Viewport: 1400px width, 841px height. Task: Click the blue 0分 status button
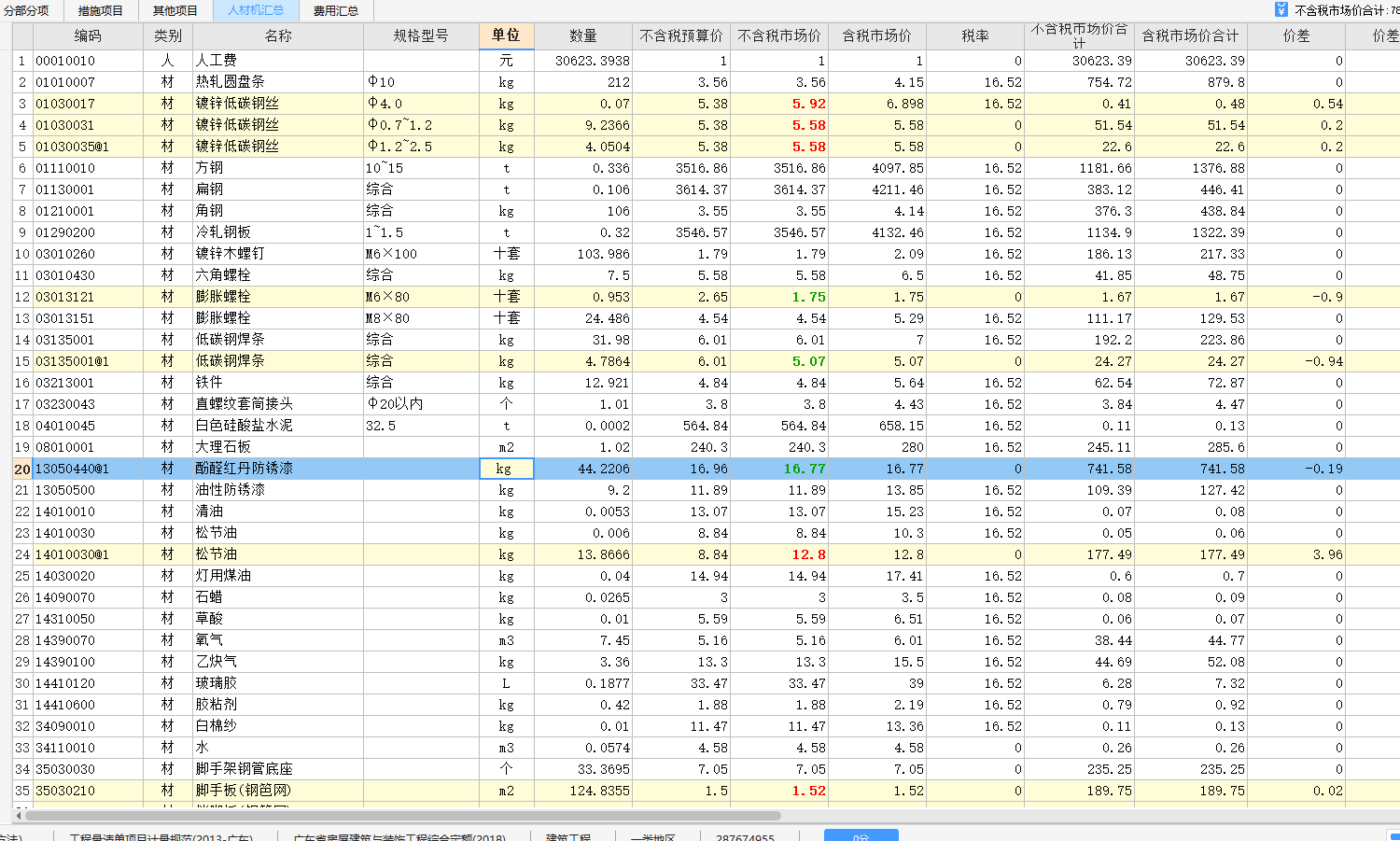tap(861, 835)
